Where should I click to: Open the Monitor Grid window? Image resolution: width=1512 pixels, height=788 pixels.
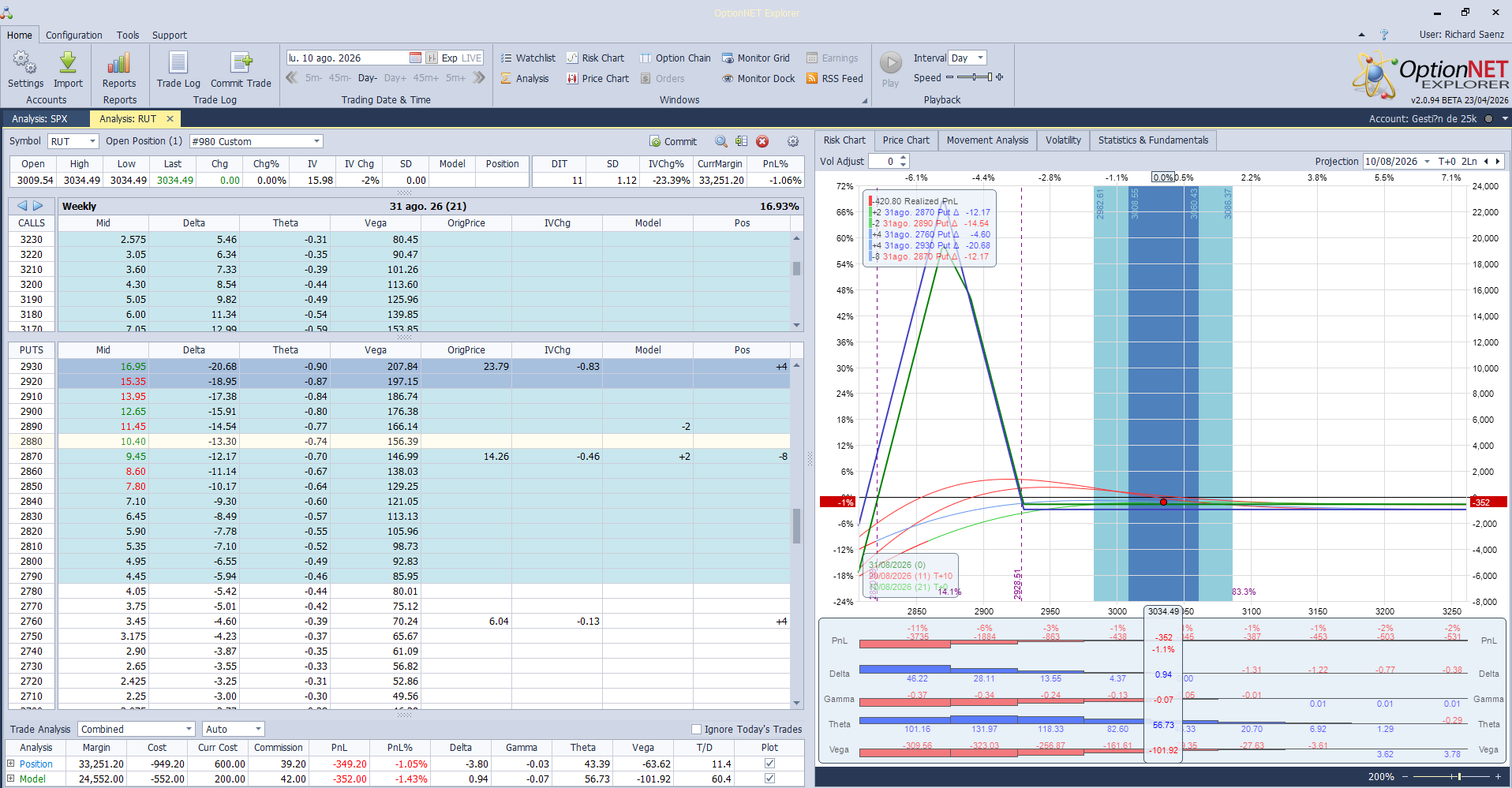click(756, 58)
